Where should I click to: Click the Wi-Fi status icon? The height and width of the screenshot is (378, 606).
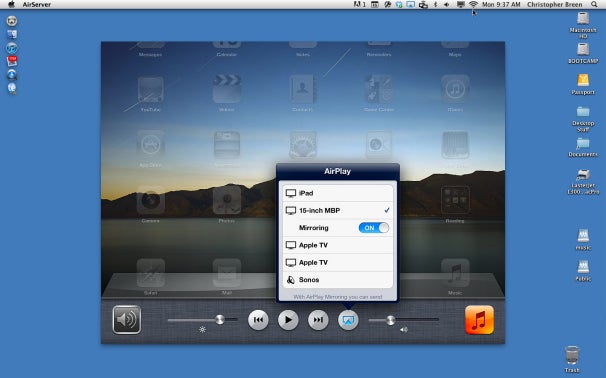[x=473, y=5]
